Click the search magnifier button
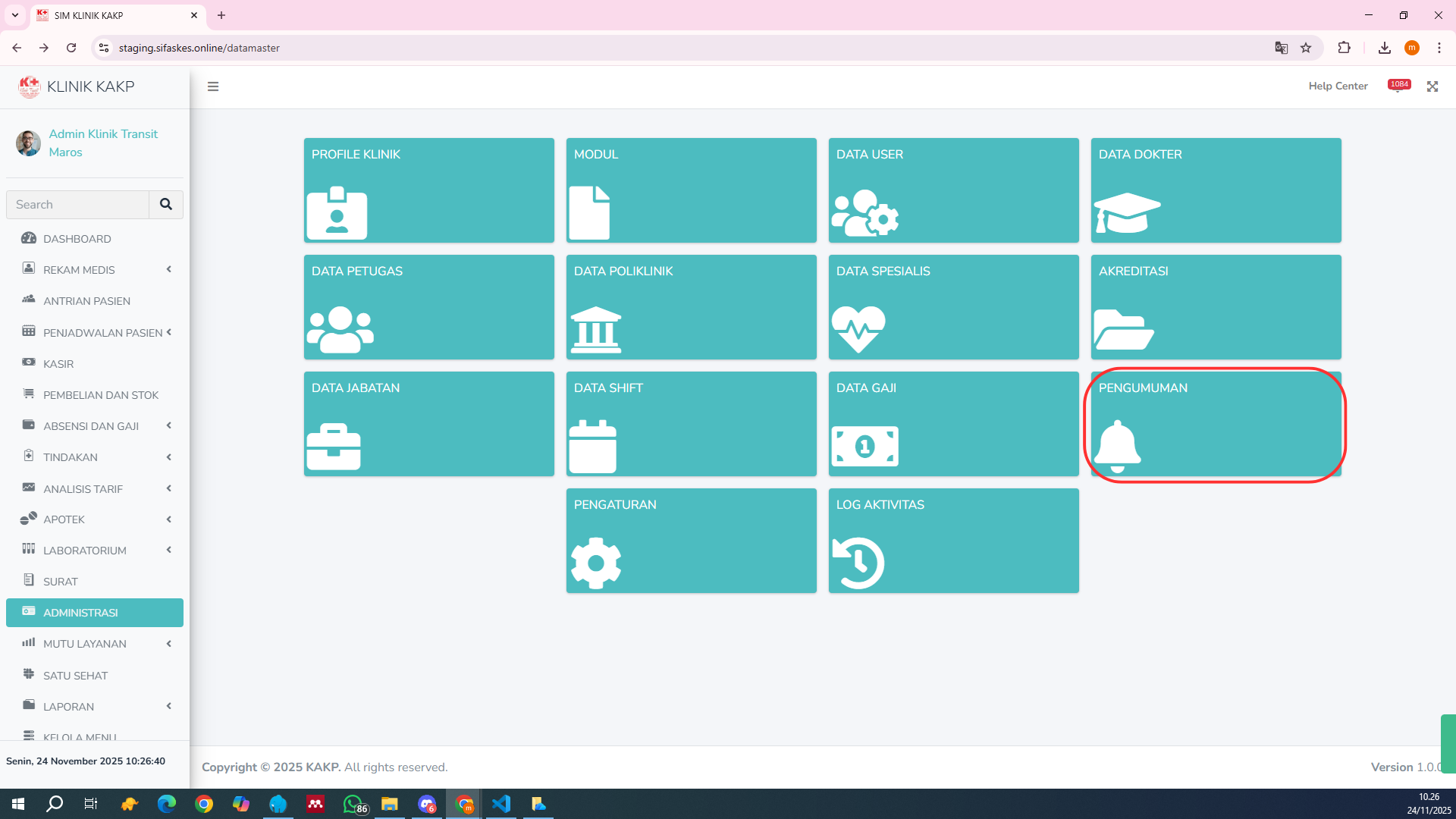The image size is (1456, 819). pyautogui.click(x=166, y=205)
